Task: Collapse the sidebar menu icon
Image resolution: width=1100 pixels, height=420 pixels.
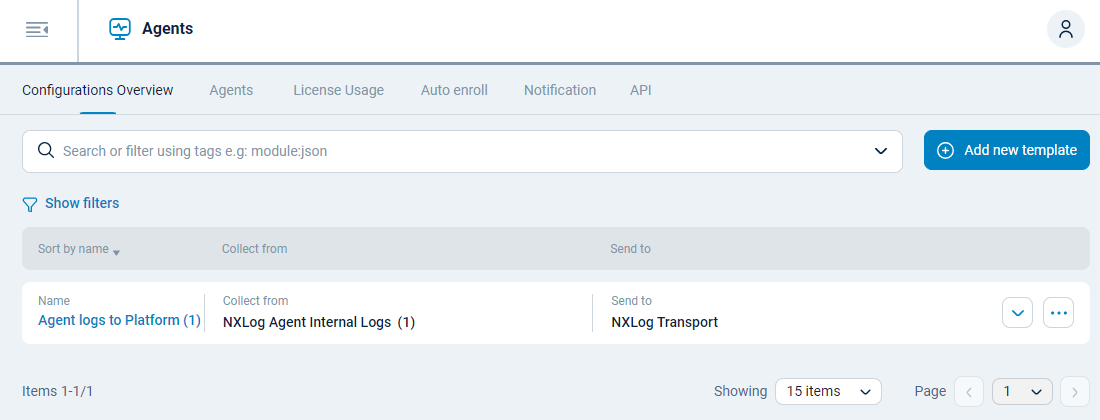Action: click(37, 30)
